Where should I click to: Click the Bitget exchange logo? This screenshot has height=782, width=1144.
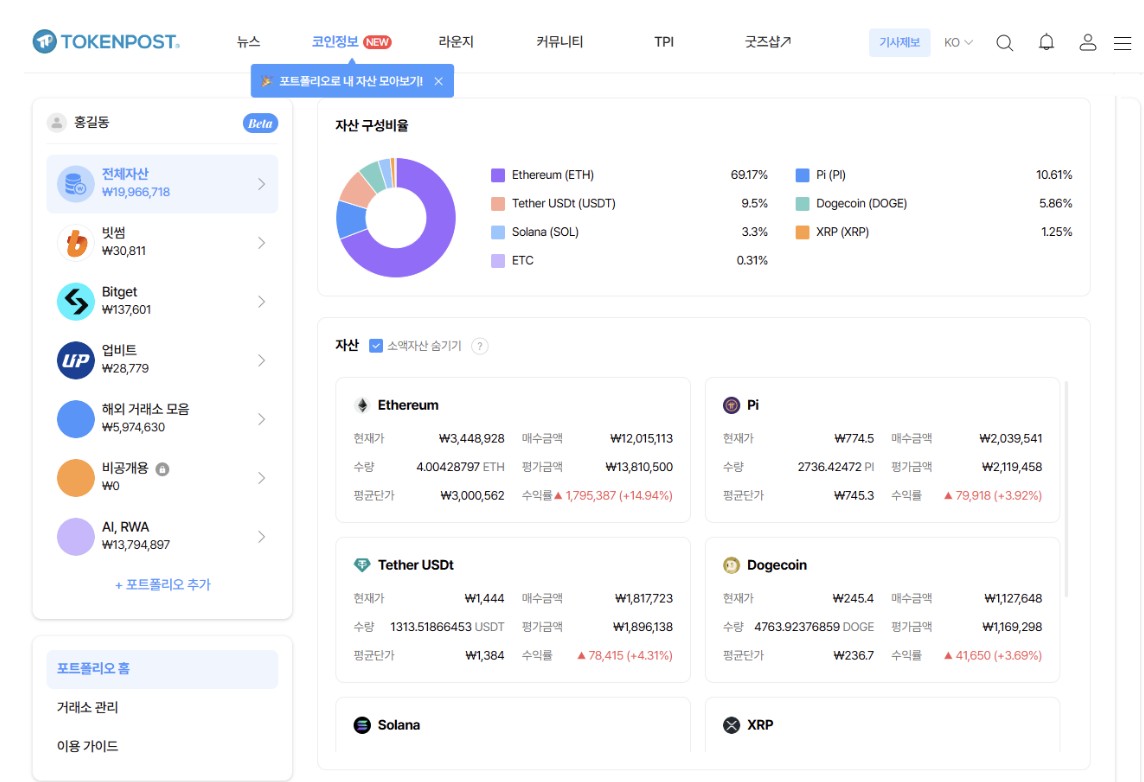[76, 301]
